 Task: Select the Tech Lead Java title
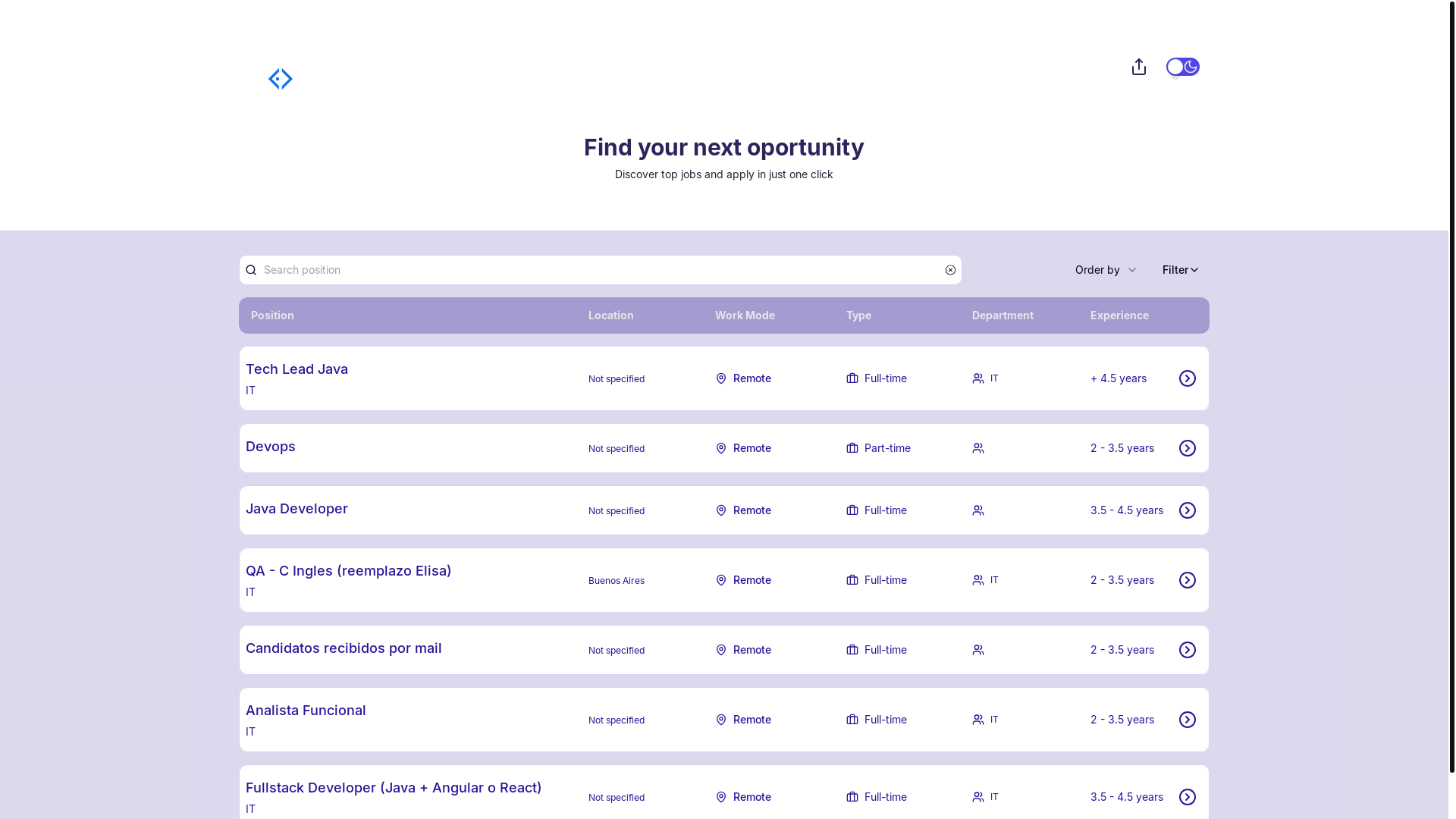[297, 369]
